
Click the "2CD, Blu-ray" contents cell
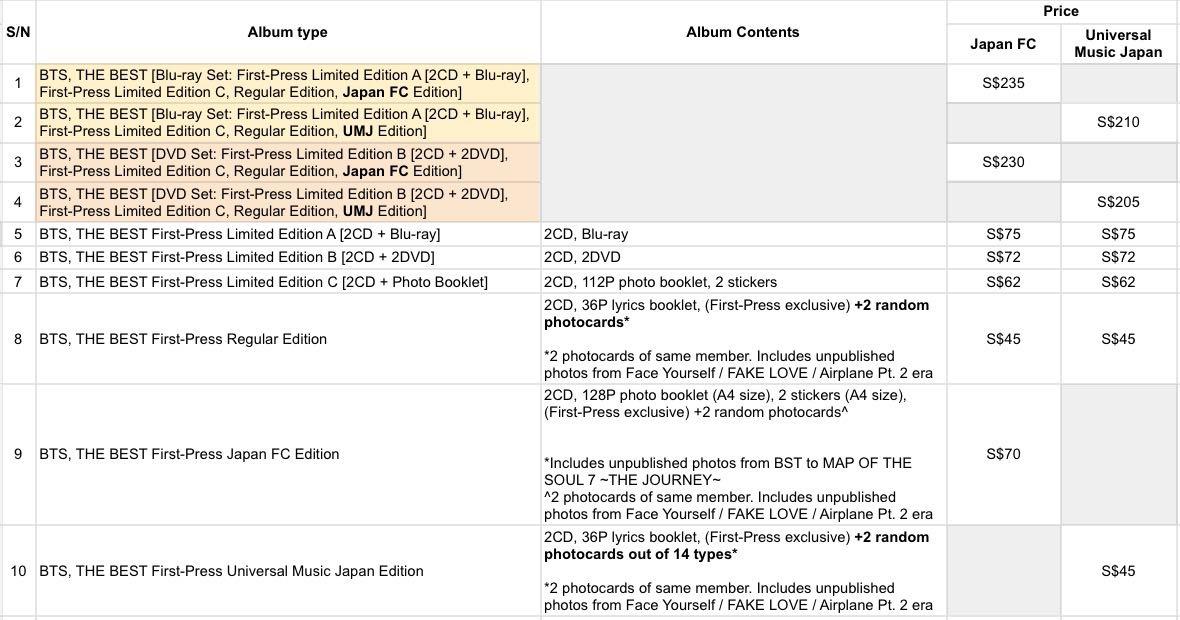(x=742, y=234)
